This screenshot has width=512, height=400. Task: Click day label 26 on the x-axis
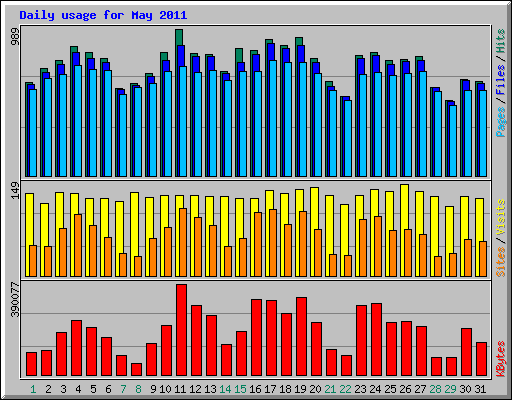[x=405, y=389]
